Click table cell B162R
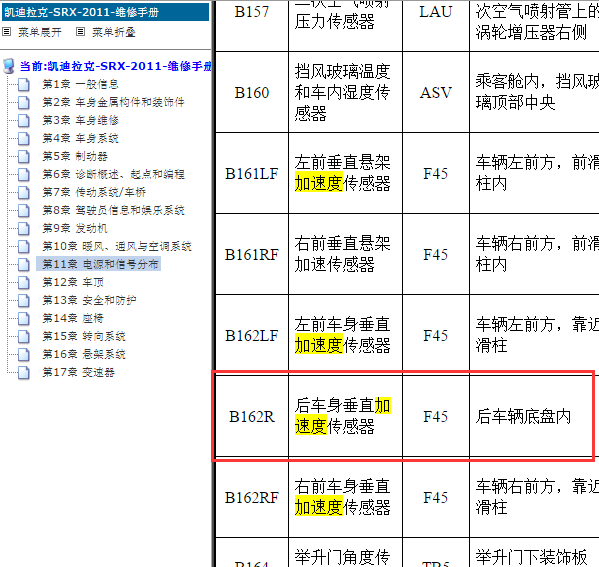599x567 pixels. click(252, 416)
